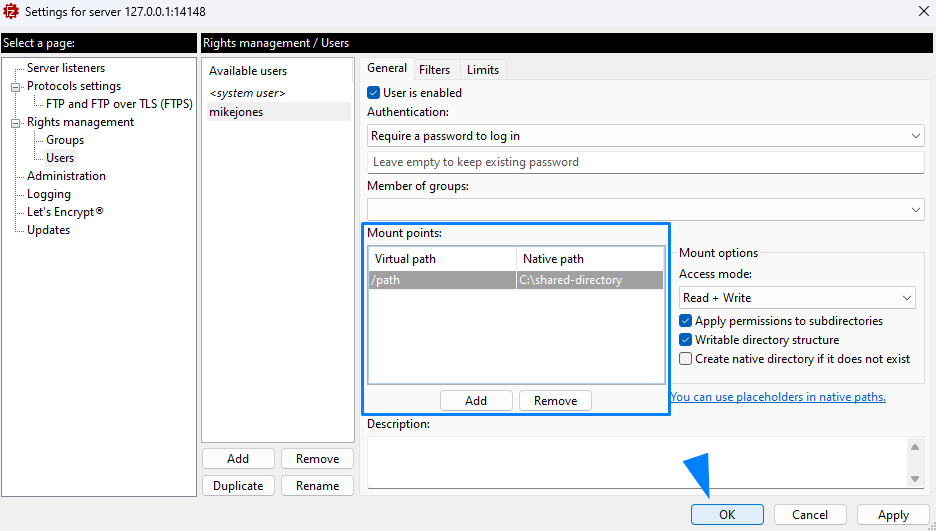Check 'Create native directory if it does not exist'
The image size is (936, 531).
pos(686,359)
